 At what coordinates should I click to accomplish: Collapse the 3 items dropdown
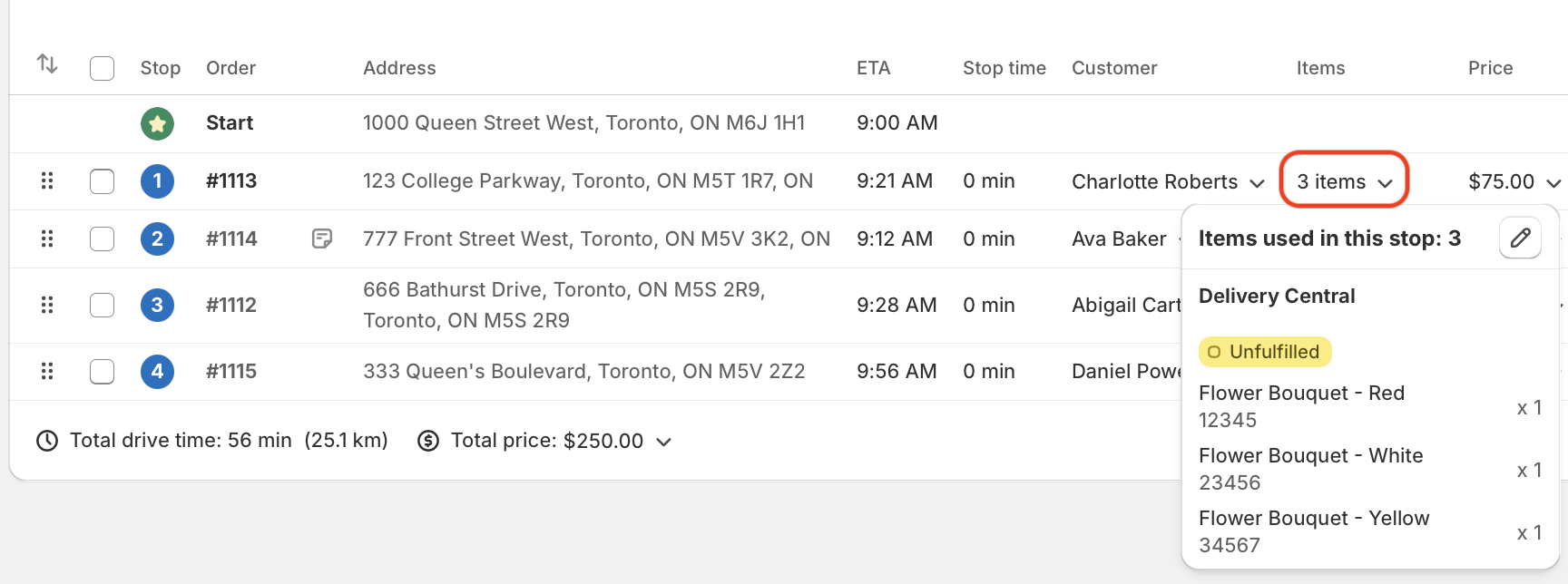(1344, 181)
